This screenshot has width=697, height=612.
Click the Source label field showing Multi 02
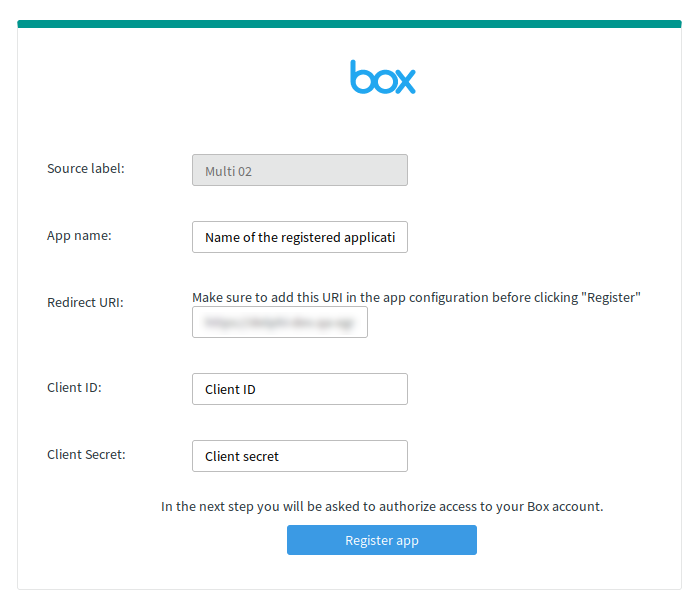[300, 170]
